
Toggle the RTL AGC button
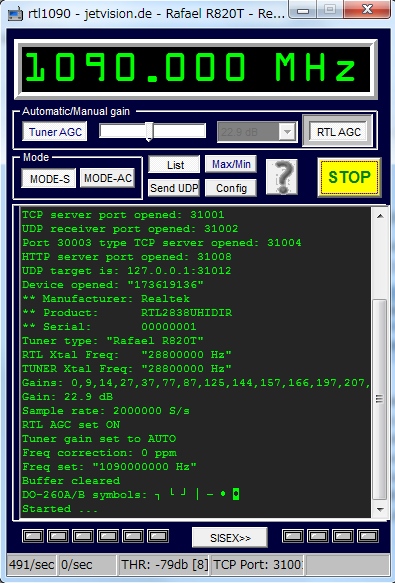pyautogui.click(x=338, y=132)
